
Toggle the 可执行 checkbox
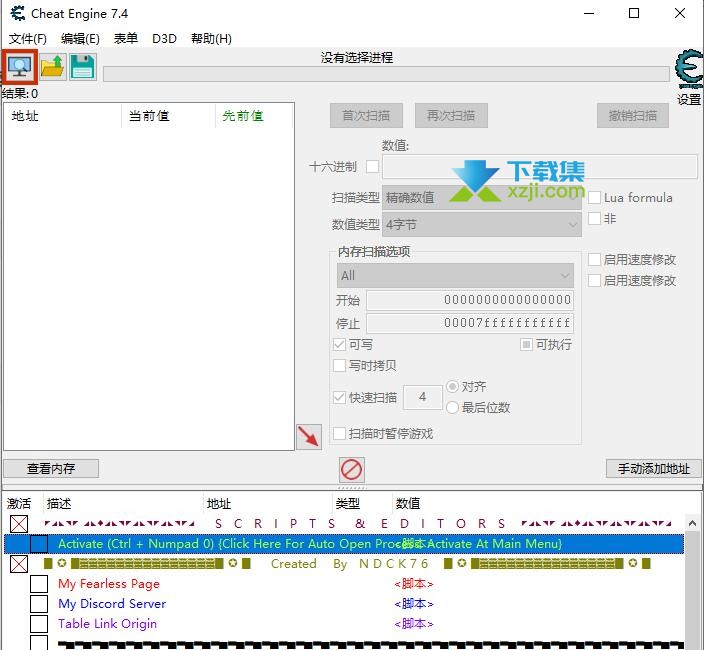coord(526,345)
